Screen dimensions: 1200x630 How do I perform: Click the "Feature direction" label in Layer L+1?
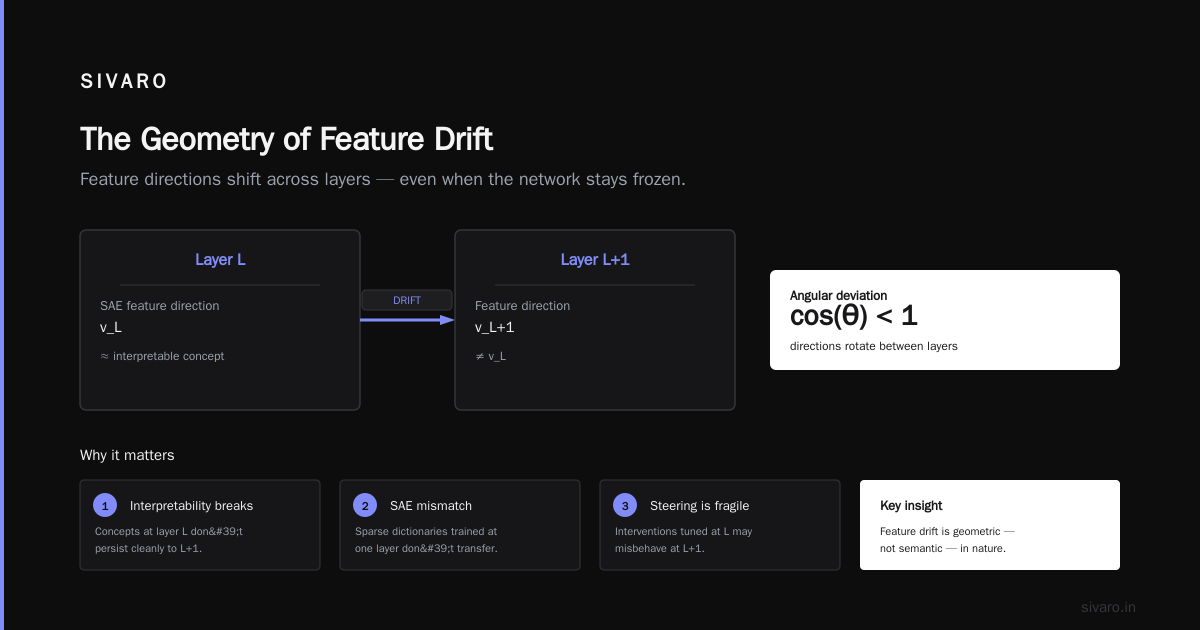pos(523,306)
